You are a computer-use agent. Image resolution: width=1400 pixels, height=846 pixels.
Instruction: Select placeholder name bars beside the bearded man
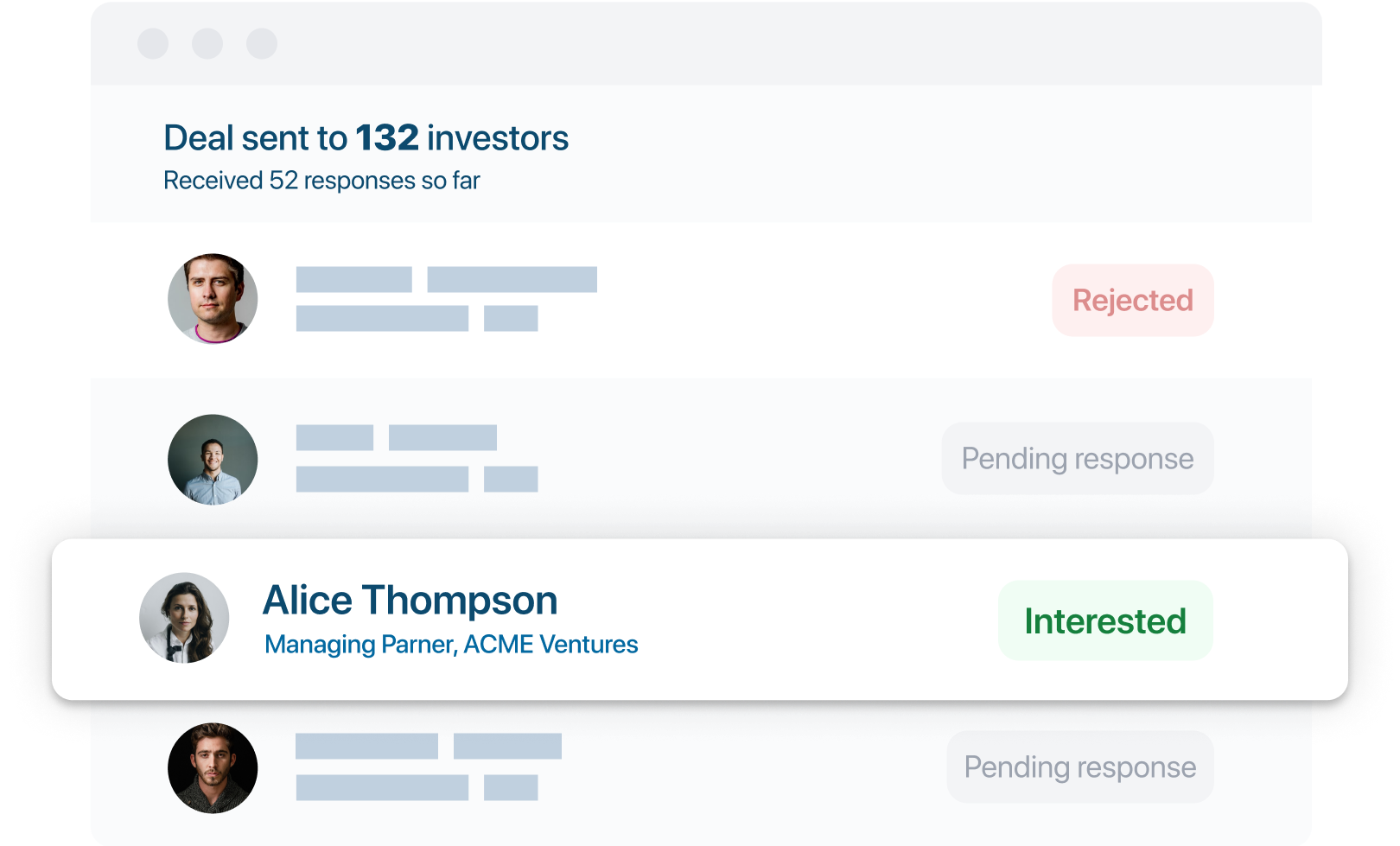(x=428, y=746)
